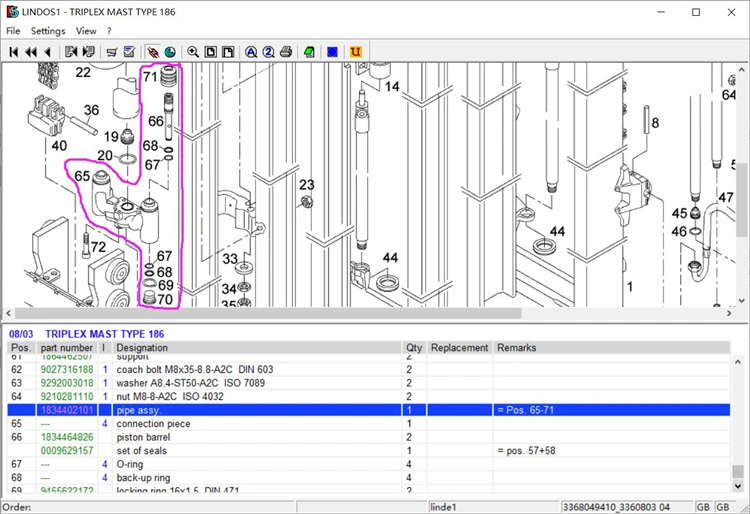Click the blue circled 2 toolbar icon
750x514 pixels.
[x=268, y=51]
